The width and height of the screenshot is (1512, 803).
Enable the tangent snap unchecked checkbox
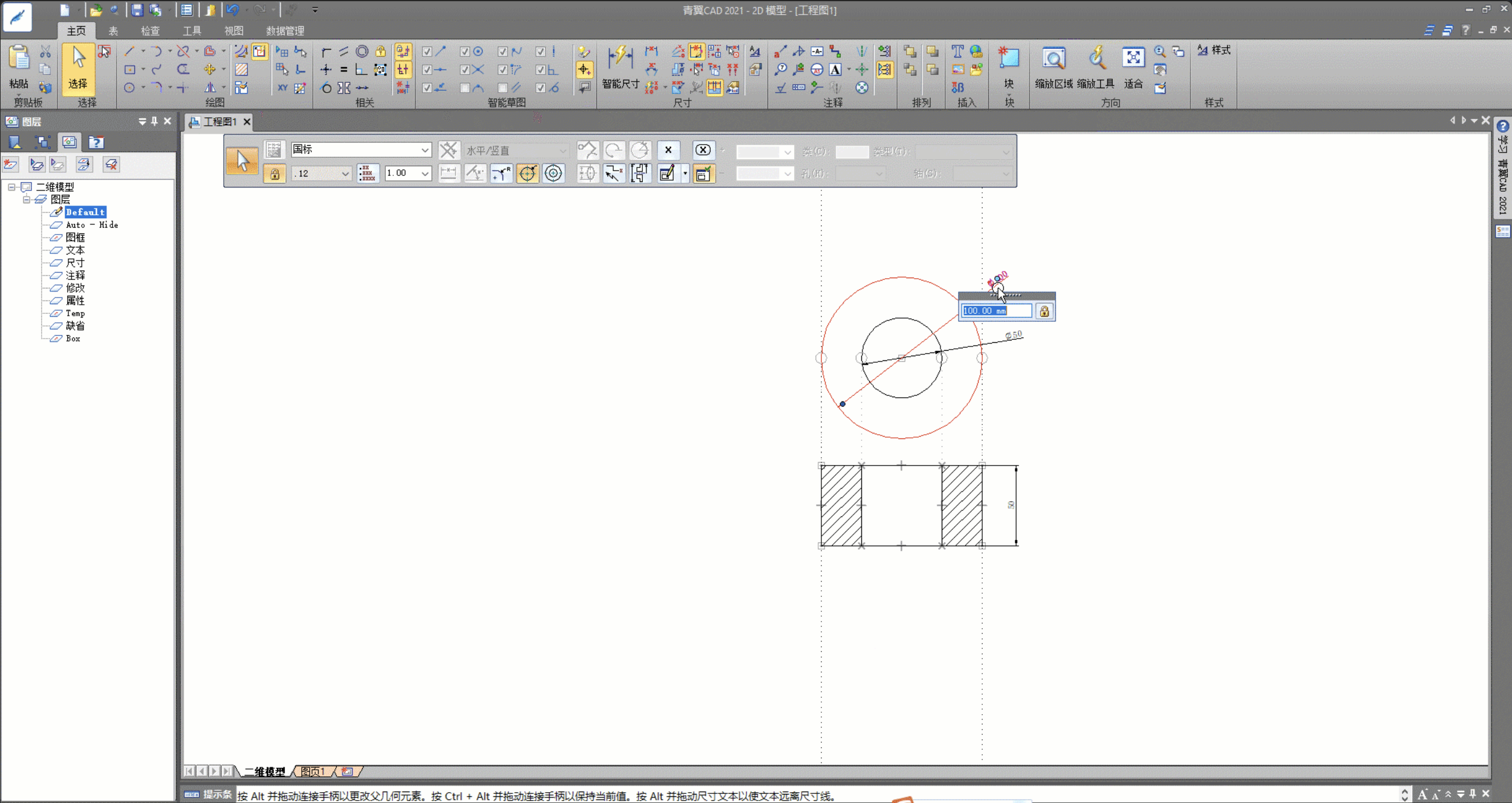pyautogui.click(x=464, y=88)
